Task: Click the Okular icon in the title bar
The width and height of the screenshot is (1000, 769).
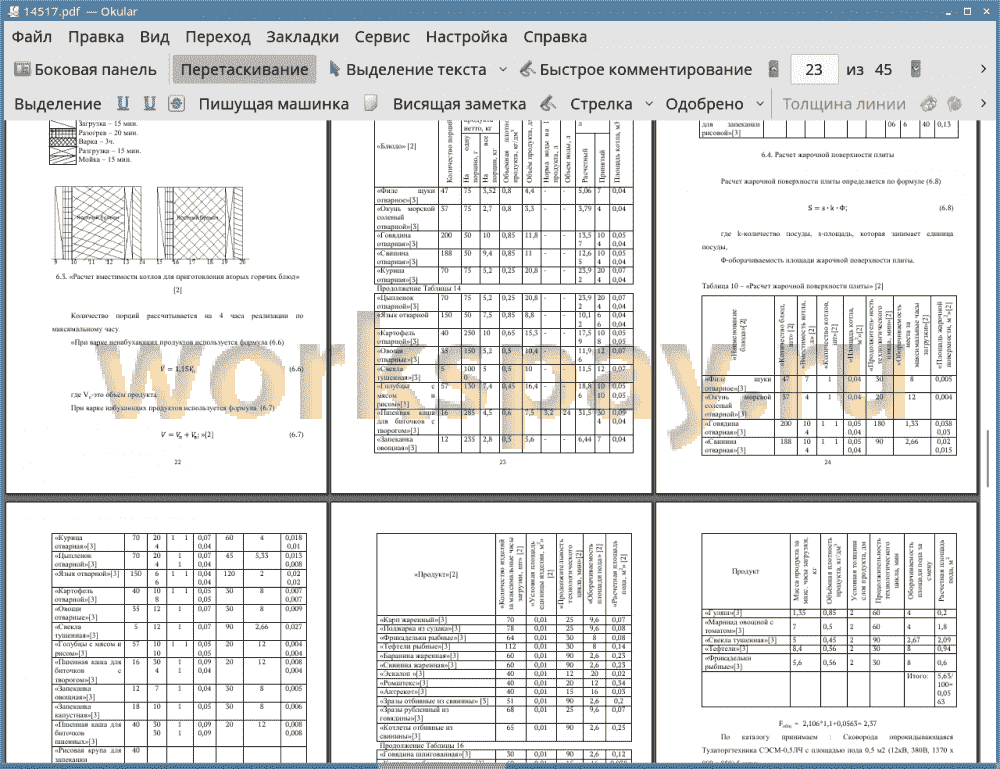Action: pyautogui.click(x=13, y=11)
